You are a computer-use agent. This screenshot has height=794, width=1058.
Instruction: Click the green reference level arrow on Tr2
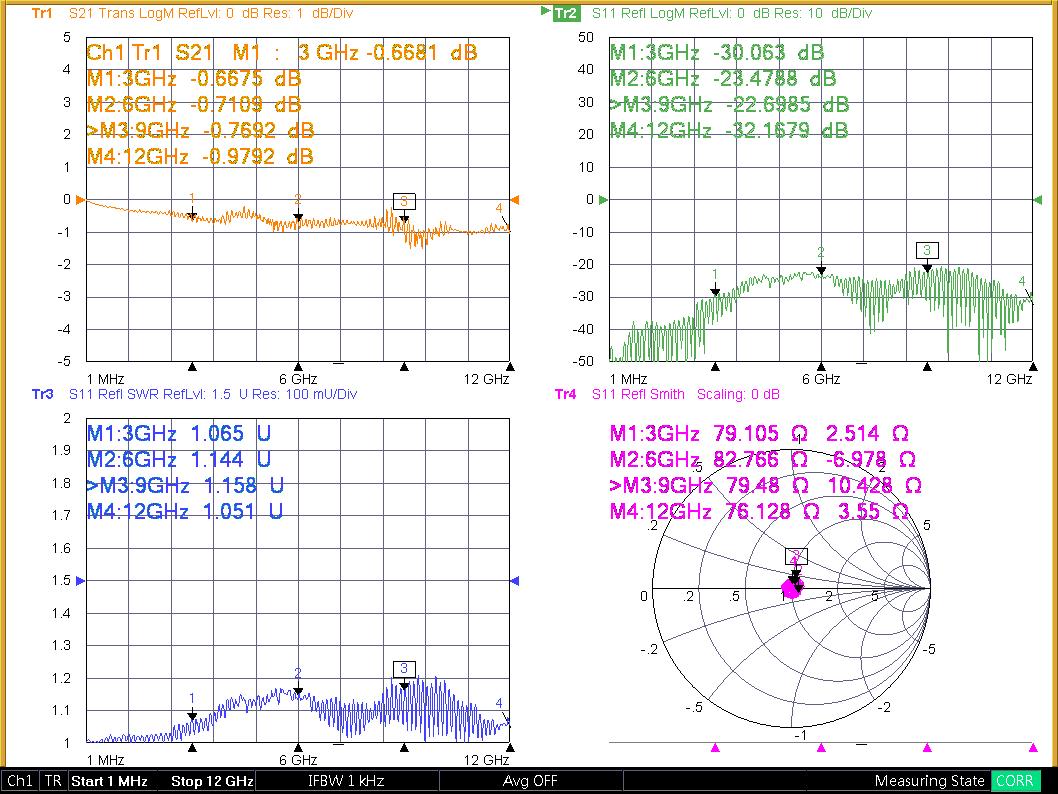[x=603, y=200]
